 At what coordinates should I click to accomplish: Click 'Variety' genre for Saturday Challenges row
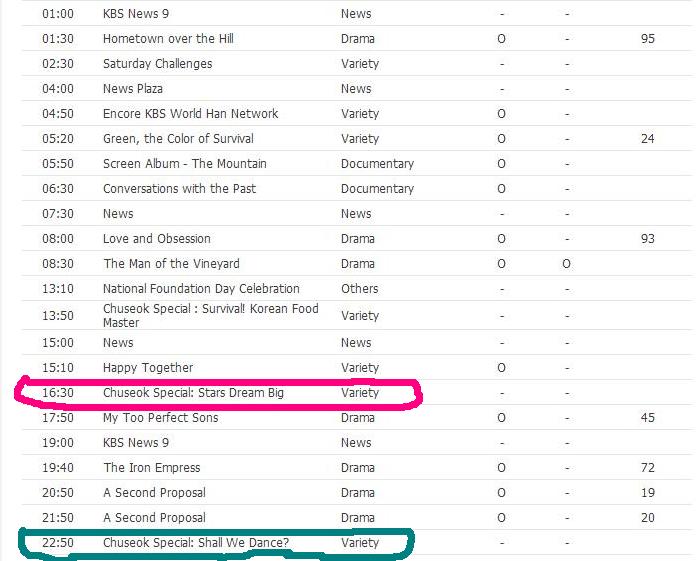click(x=360, y=64)
